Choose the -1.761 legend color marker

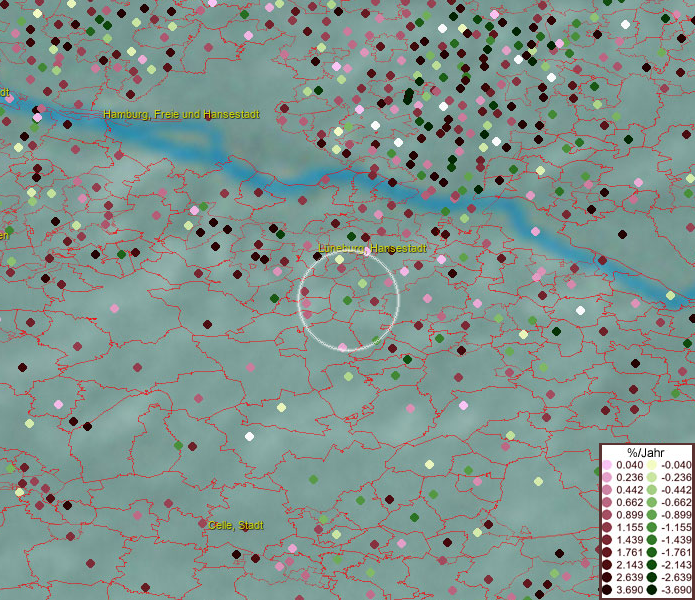point(652,552)
